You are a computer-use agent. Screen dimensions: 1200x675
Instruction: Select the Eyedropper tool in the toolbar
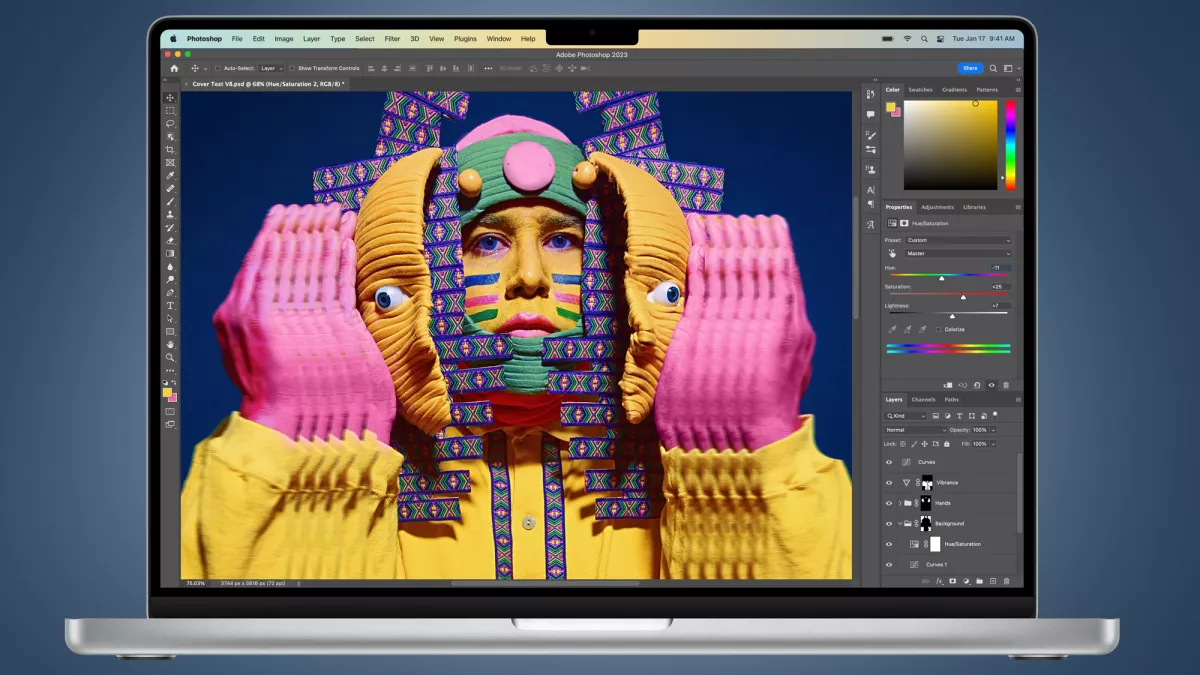click(170, 176)
